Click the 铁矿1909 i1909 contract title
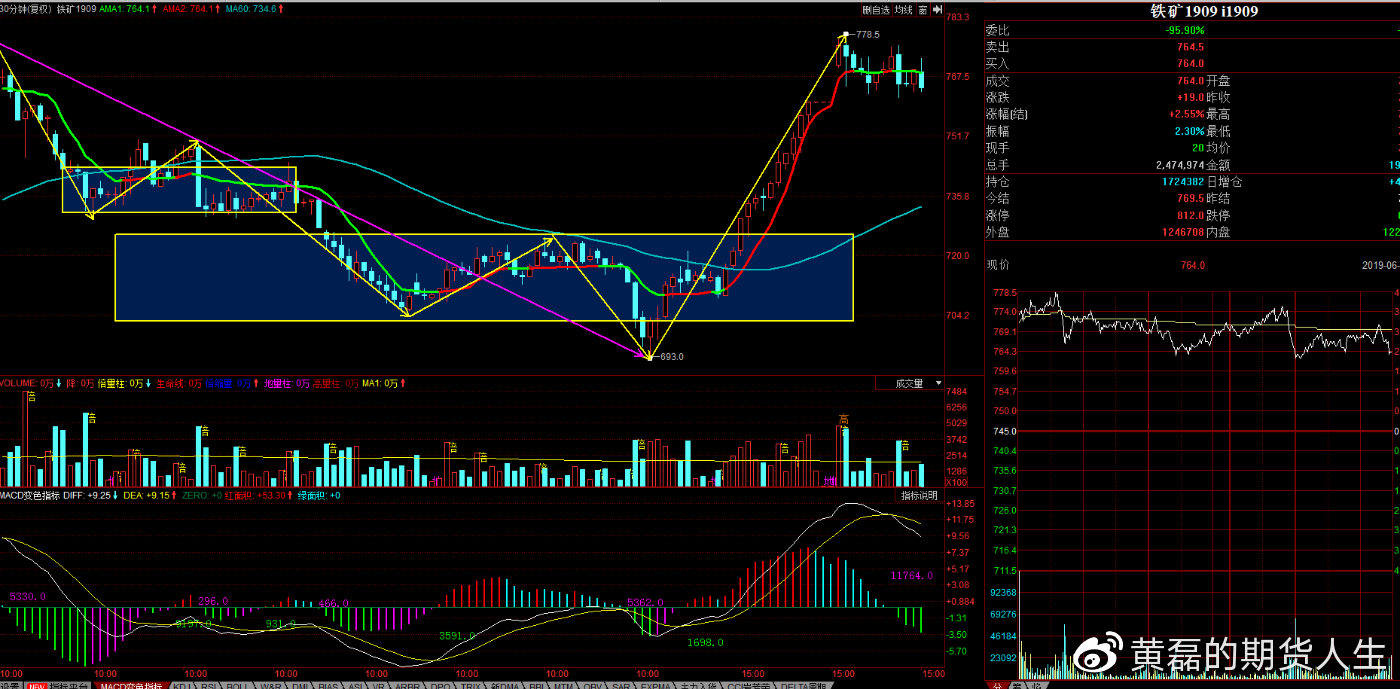This screenshot has height=689, width=1400. tap(1190, 11)
